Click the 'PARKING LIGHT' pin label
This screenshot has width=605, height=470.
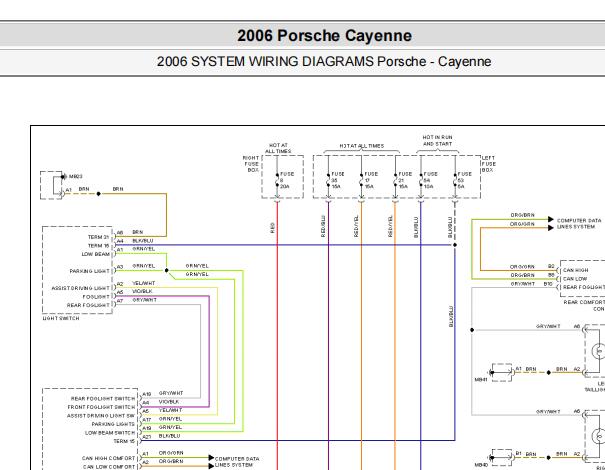coord(90,271)
